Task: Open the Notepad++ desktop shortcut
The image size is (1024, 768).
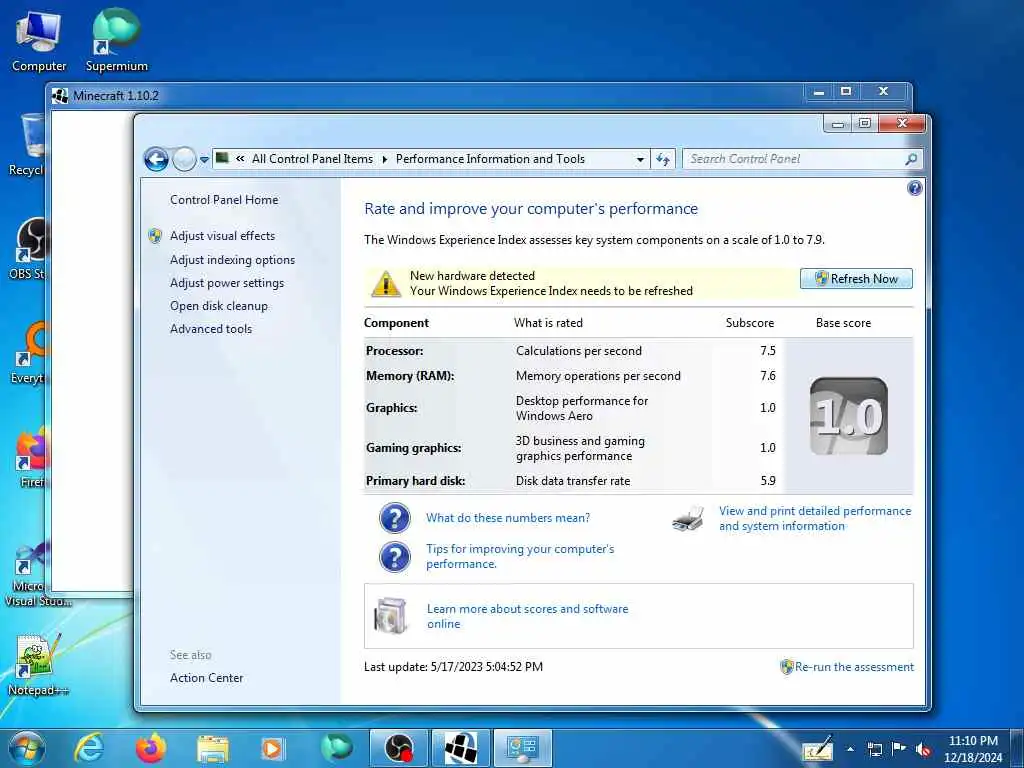Action: click(x=36, y=664)
